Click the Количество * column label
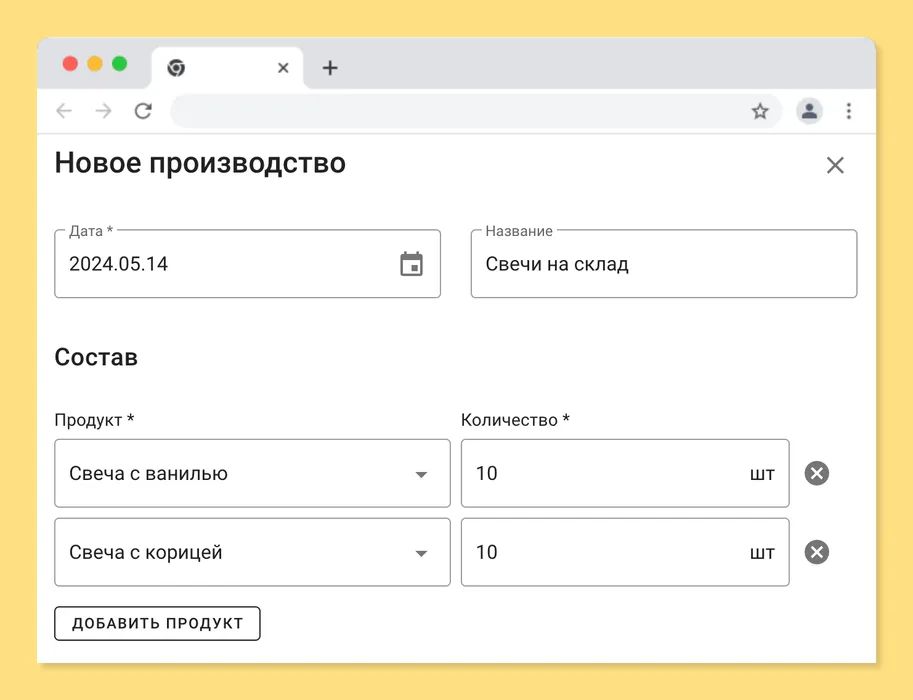This screenshot has height=700, width=913. pos(515,420)
